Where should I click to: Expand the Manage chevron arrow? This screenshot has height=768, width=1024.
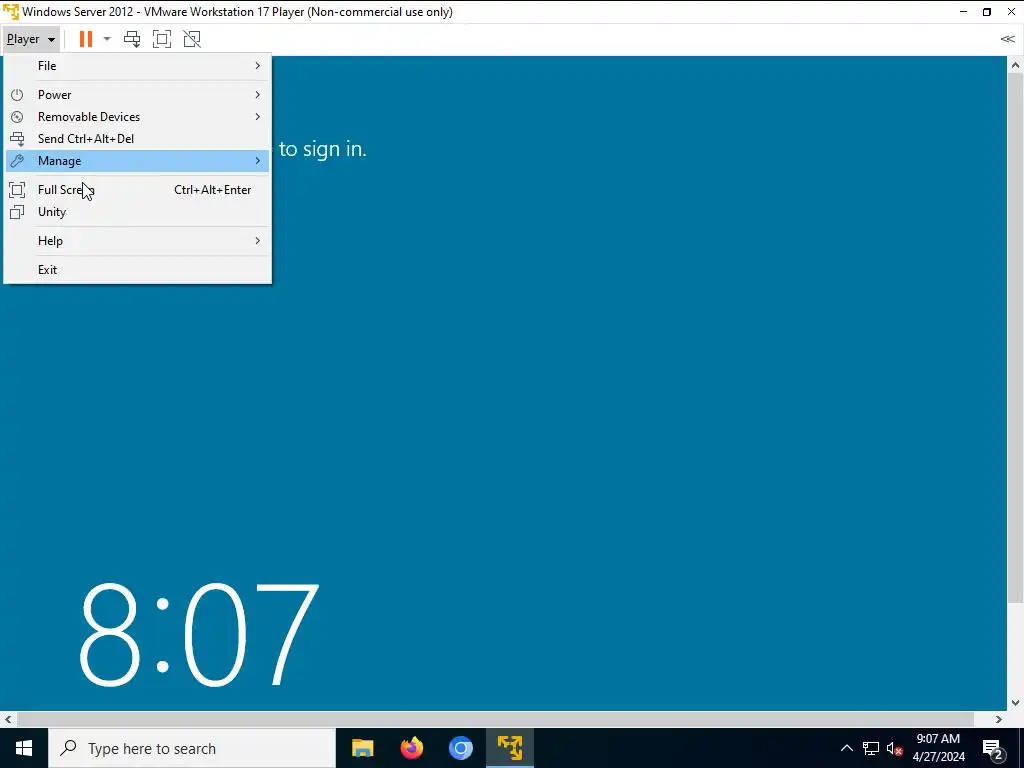click(x=257, y=161)
